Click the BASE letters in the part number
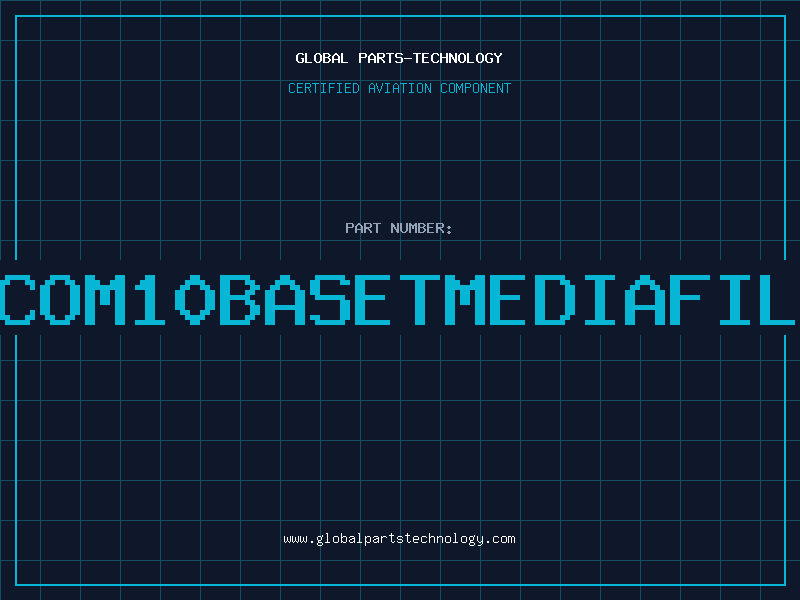 click(x=305, y=299)
